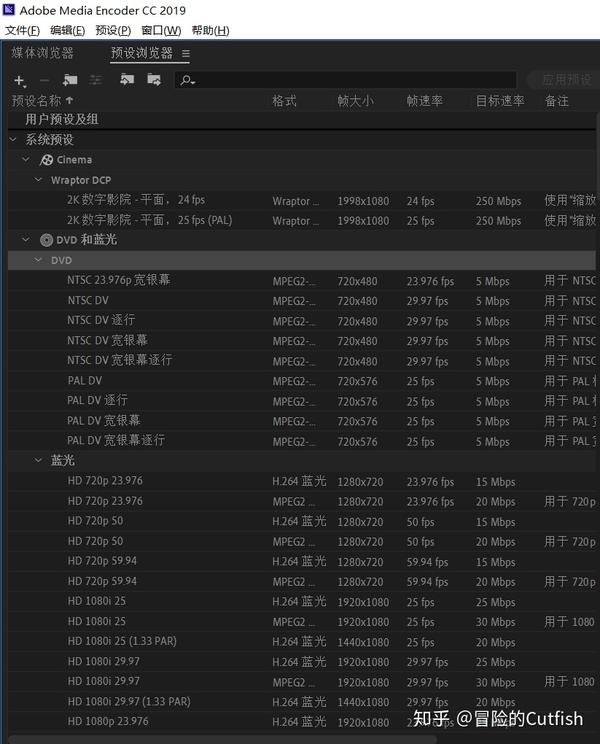This screenshot has width=600, height=744.
Task: Select the PAL DV 宽银幕逐行 preset
Action: (x=302, y=441)
